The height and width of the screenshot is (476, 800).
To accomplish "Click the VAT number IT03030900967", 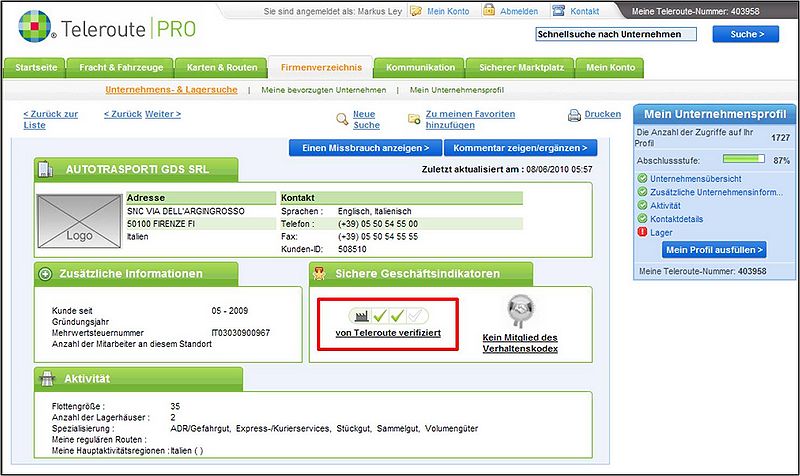I will coord(241,333).
